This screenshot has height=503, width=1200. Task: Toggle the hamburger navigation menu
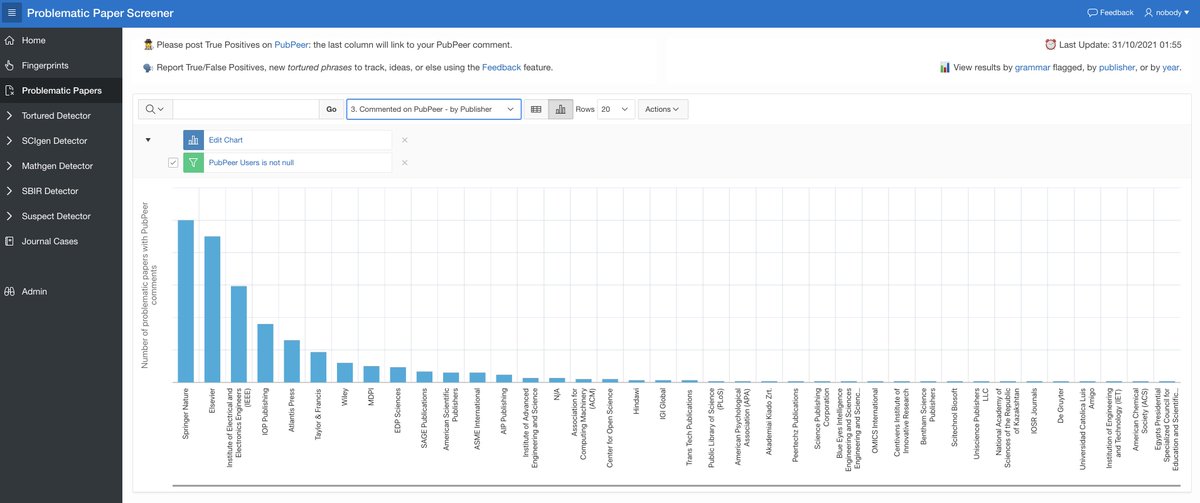(12, 13)
